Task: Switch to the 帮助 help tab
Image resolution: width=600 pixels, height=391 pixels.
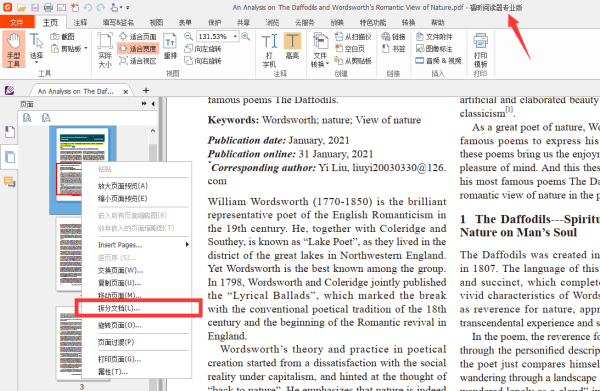Action: 438,23
